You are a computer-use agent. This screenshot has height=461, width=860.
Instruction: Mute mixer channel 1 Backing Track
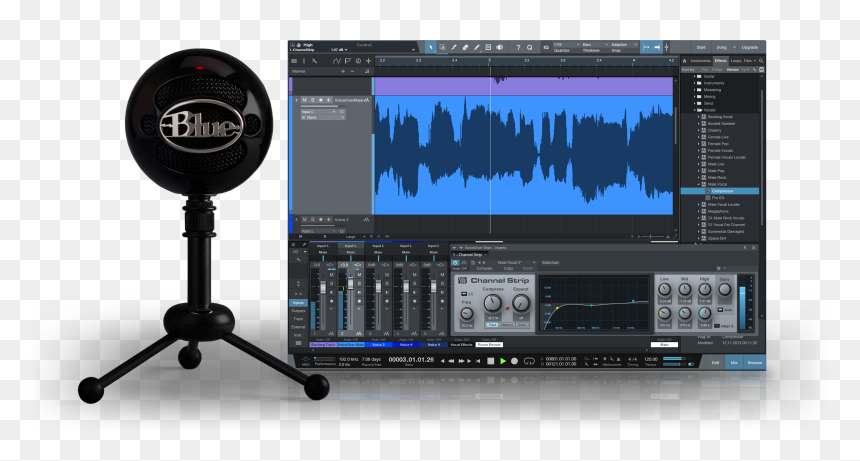point(331,274)
